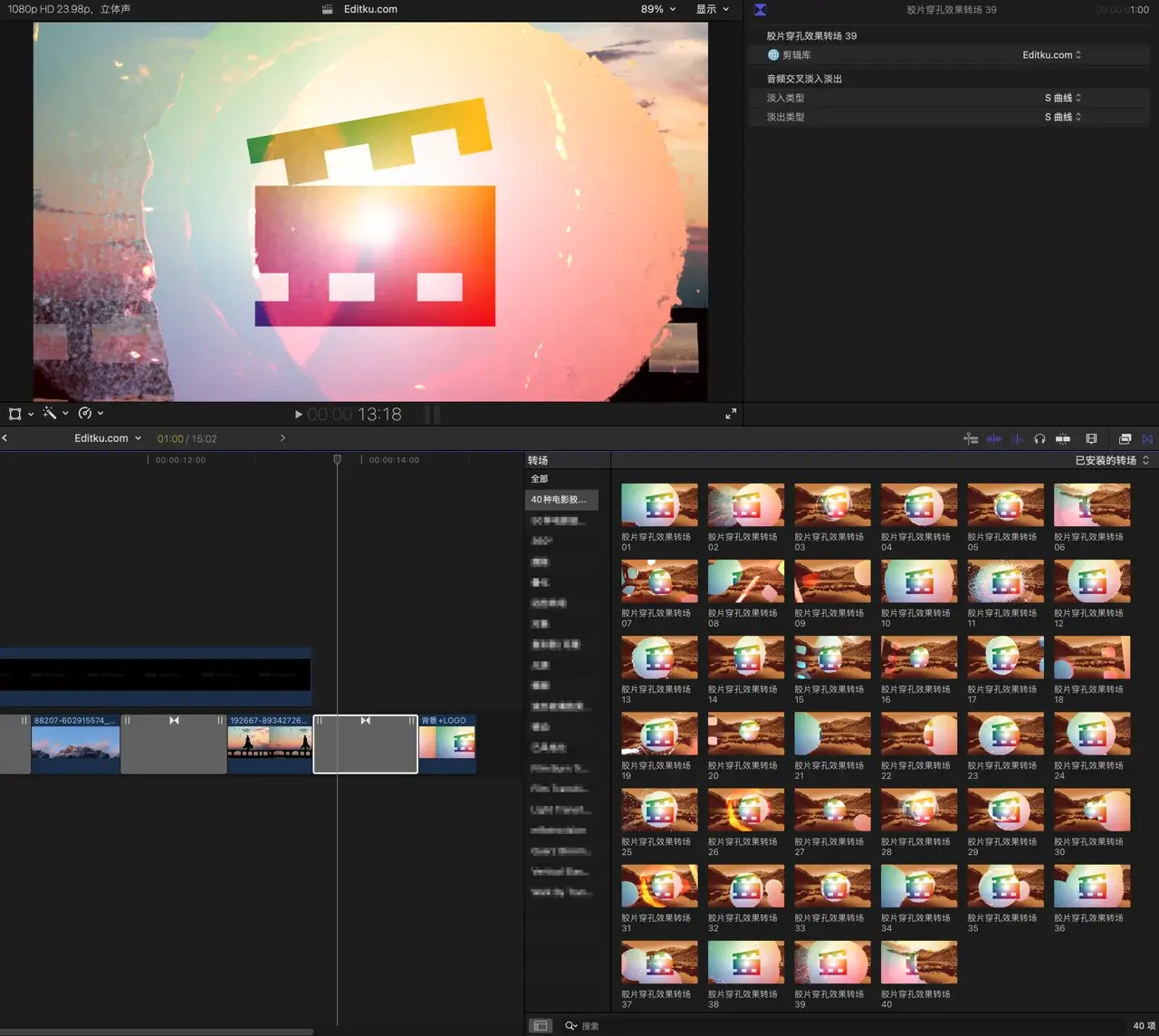Open the 显示 view options dropdown
Image resolution: width=1159 pixels, height=1036 pixels.
point(712,9)
